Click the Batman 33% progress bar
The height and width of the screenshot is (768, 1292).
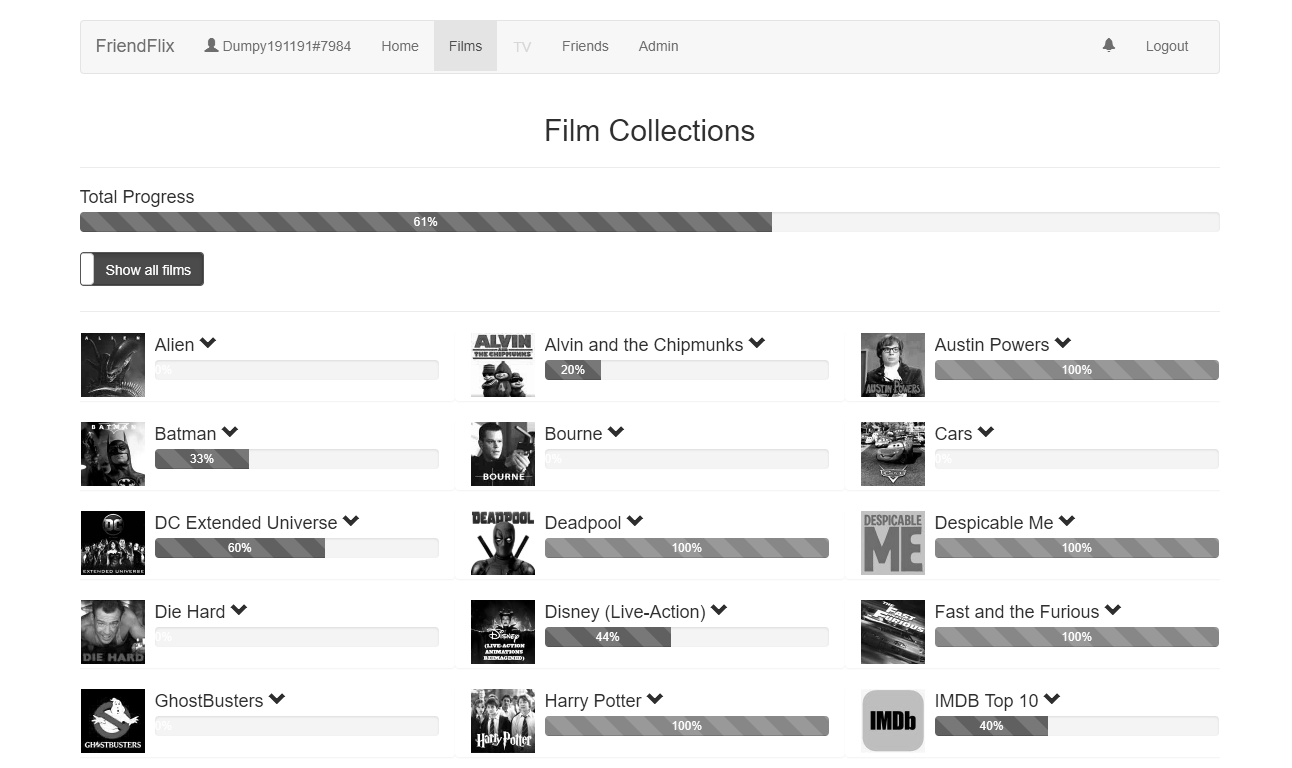tap(297, 459)
